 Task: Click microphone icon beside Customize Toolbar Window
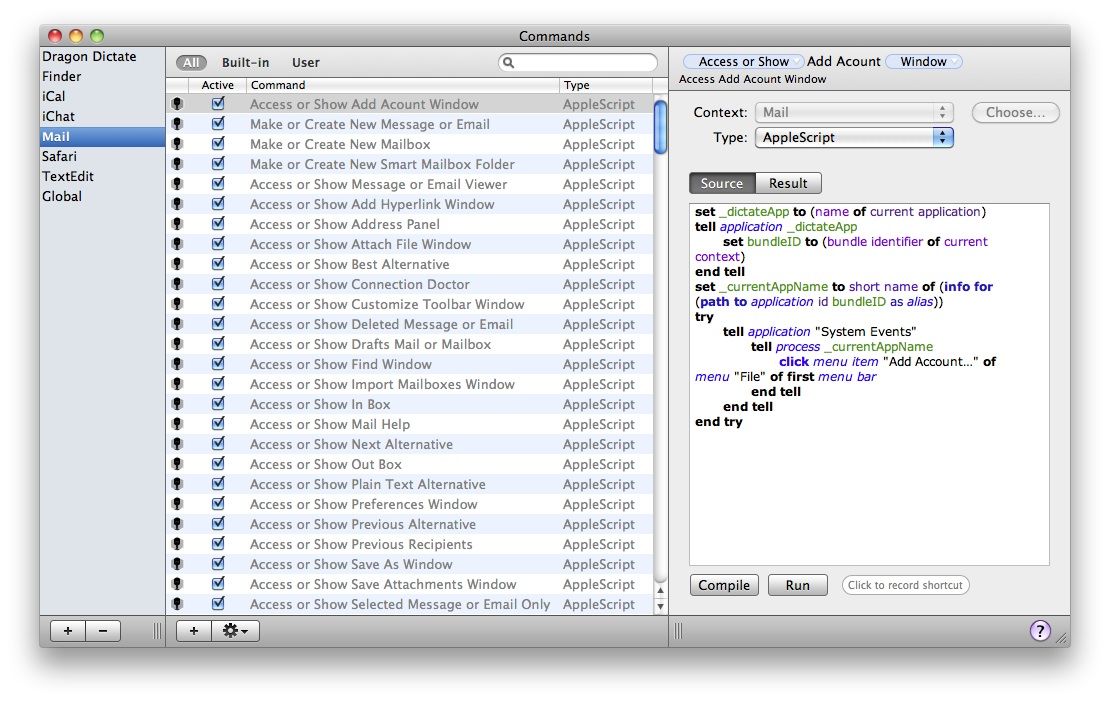pyautogui.click(x=177, y=304)
